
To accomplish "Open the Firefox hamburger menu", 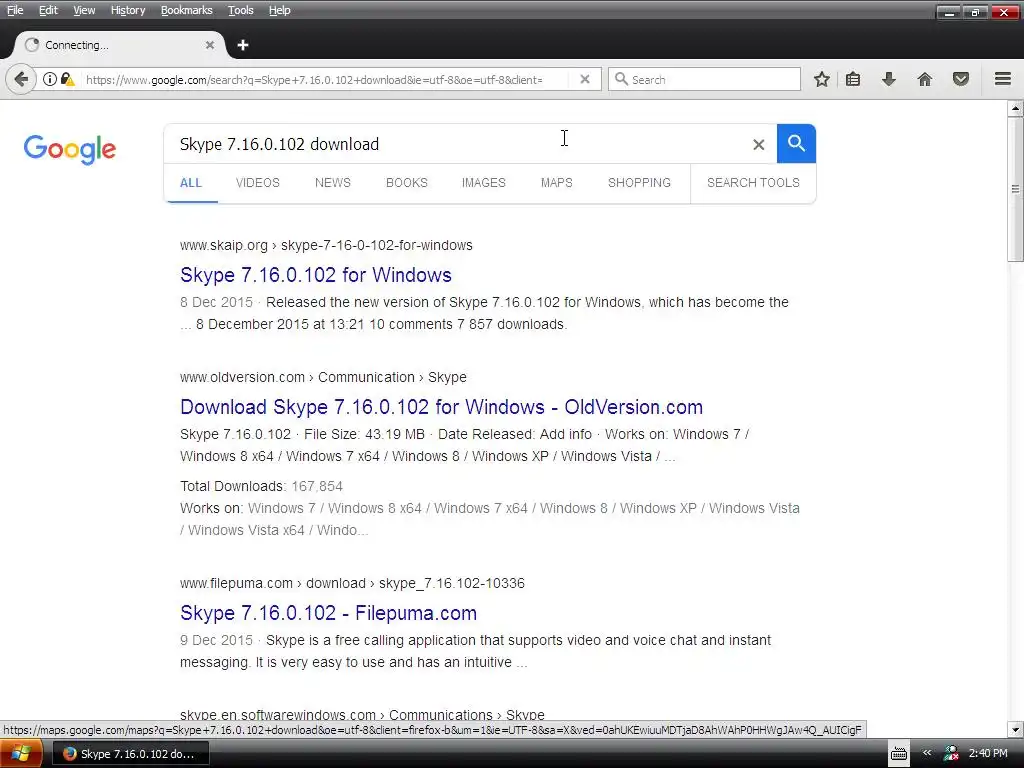I will (1003, 79).
